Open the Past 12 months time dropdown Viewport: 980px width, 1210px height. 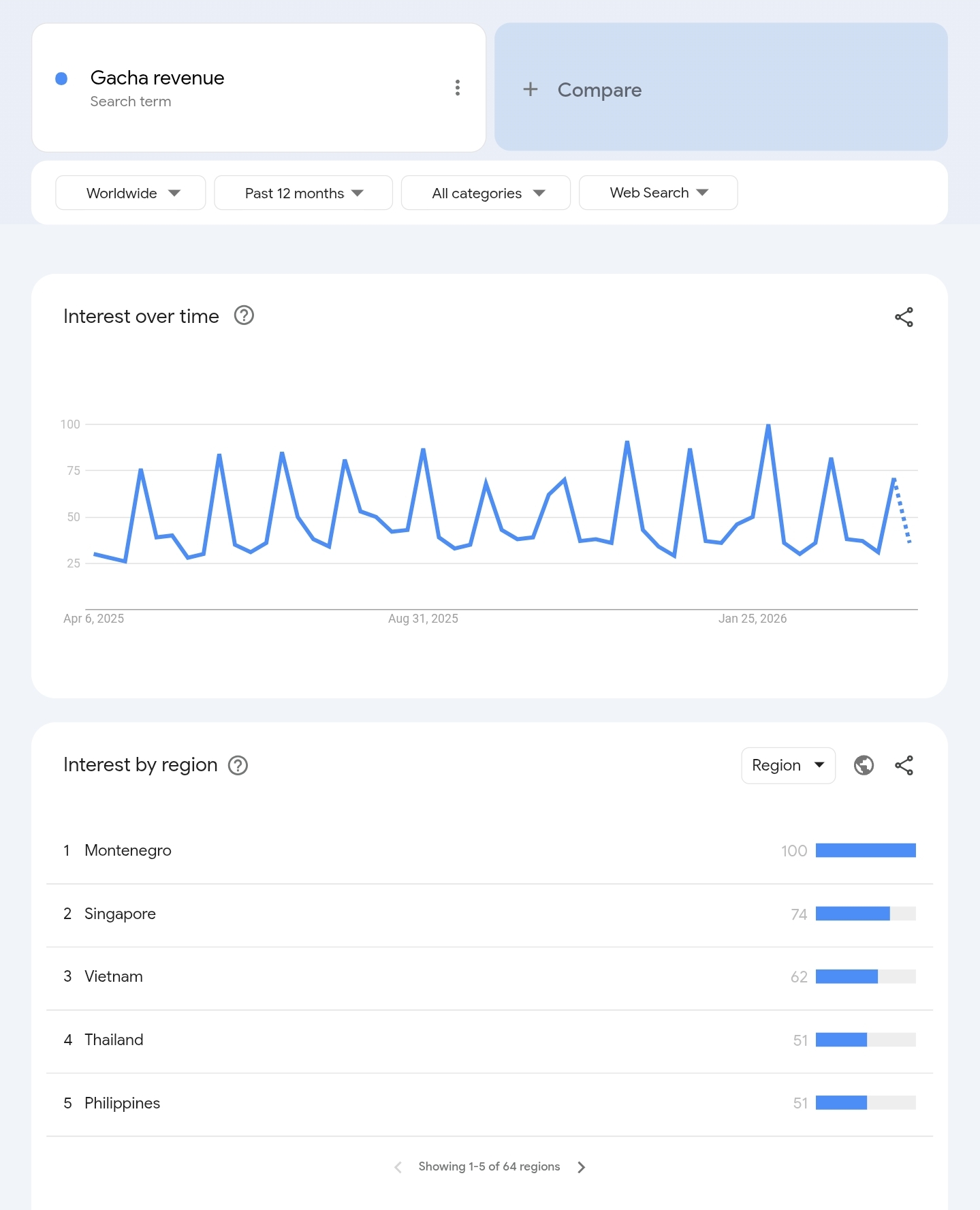click(303, 193)
